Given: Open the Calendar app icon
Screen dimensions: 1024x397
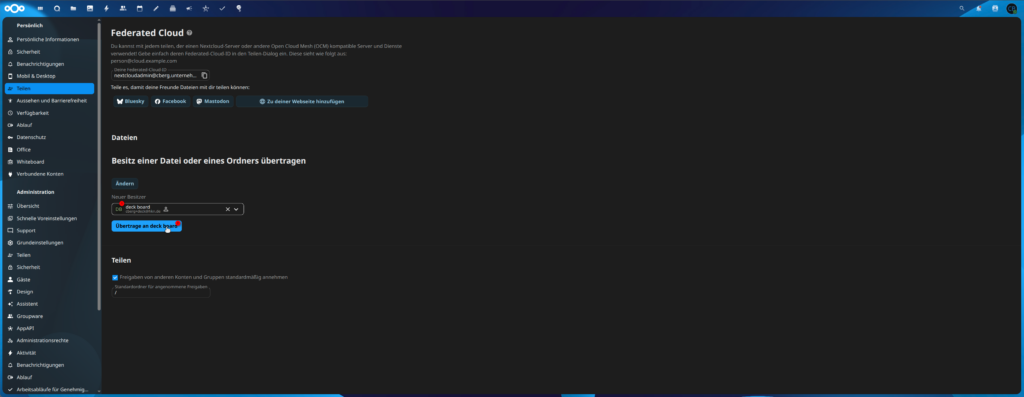Looking at the screenshot, I should (140, 8).
